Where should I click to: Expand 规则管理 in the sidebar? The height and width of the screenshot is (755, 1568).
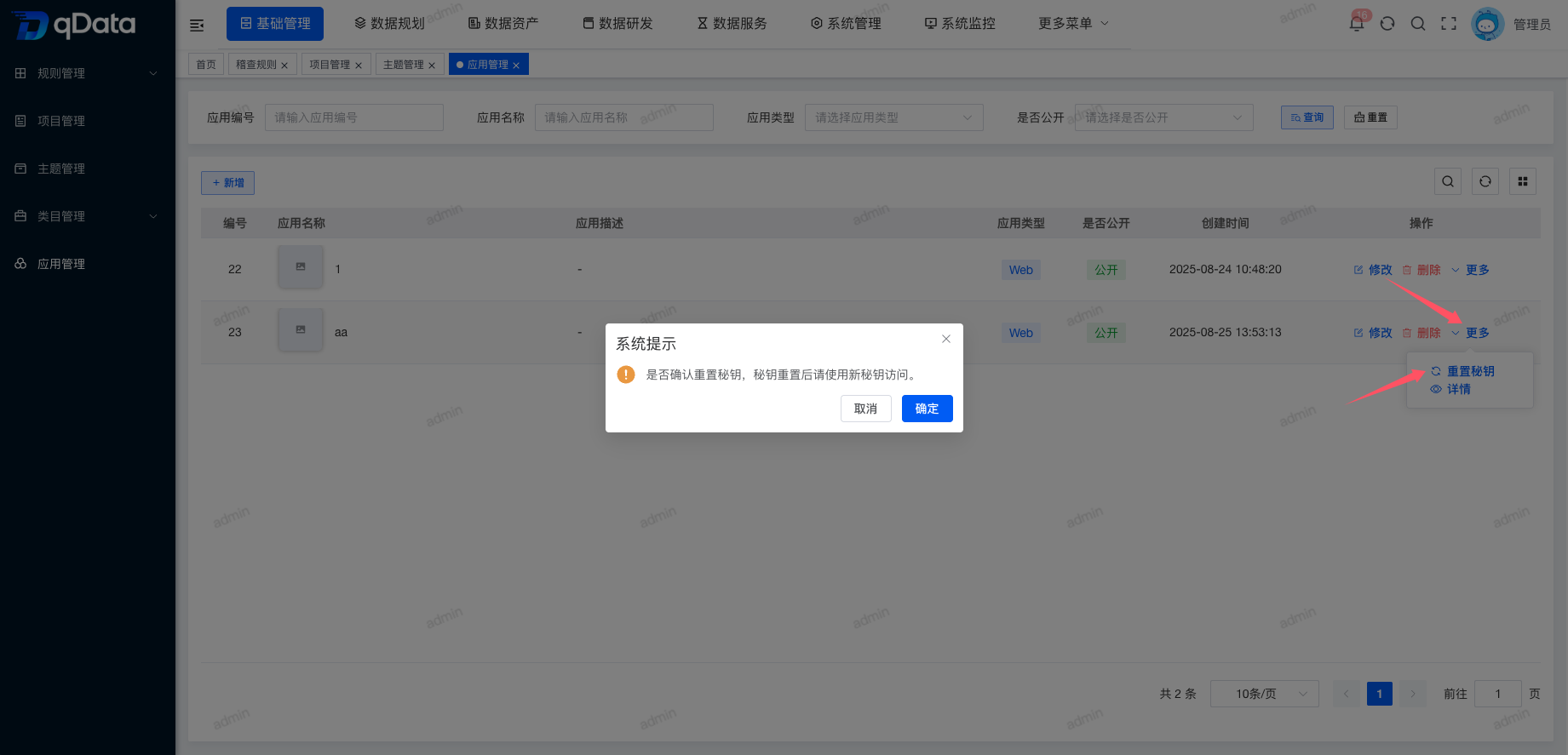[88, 73]
